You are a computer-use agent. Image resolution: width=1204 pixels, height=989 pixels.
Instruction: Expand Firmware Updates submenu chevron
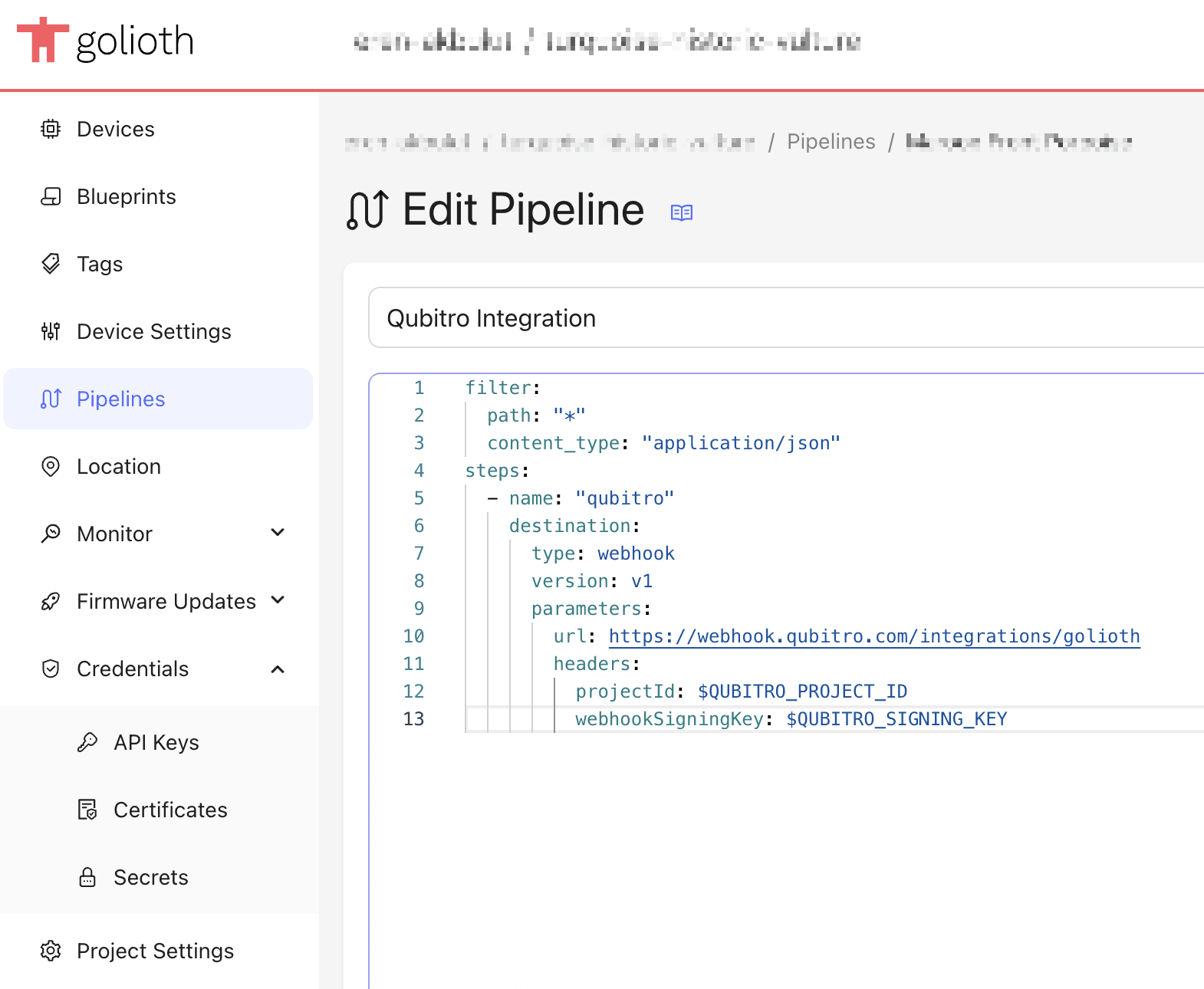[x=278, y=600]
